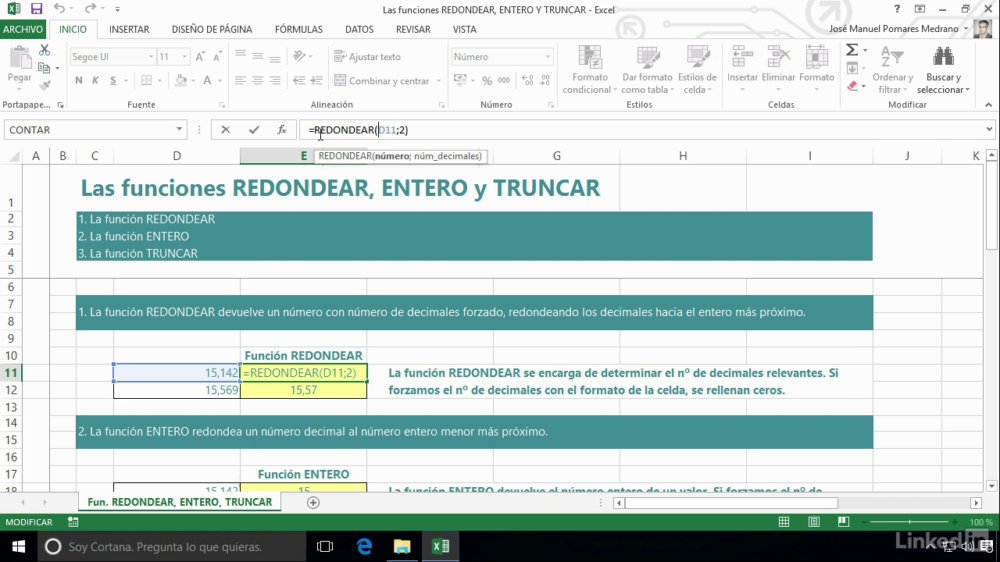Image resolution: width=1000 pixels, height=562 pixels.
Task: Open Formato condicional
Action: point(589,70)
